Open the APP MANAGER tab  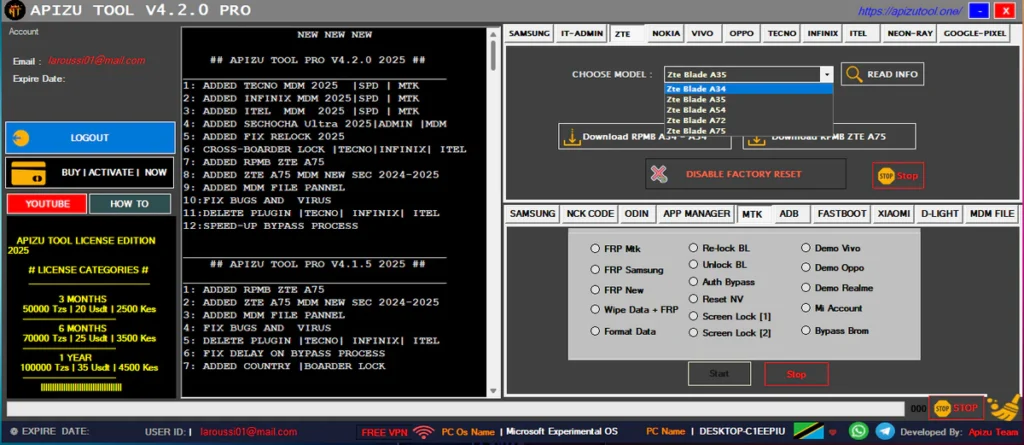(x=696, y=213)
